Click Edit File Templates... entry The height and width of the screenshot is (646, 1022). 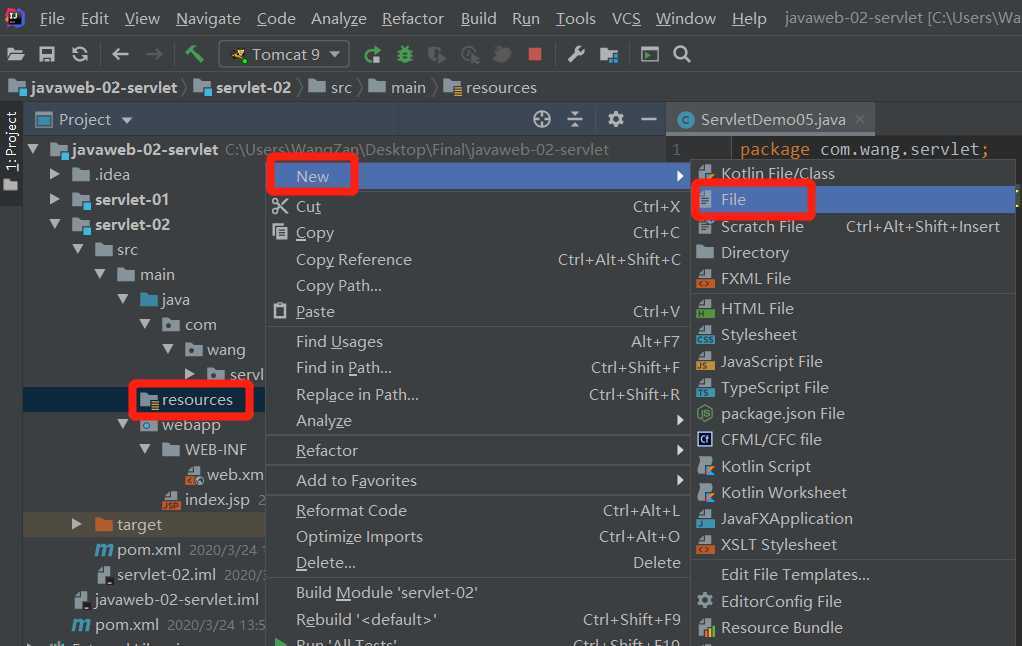tap(854, 574)
